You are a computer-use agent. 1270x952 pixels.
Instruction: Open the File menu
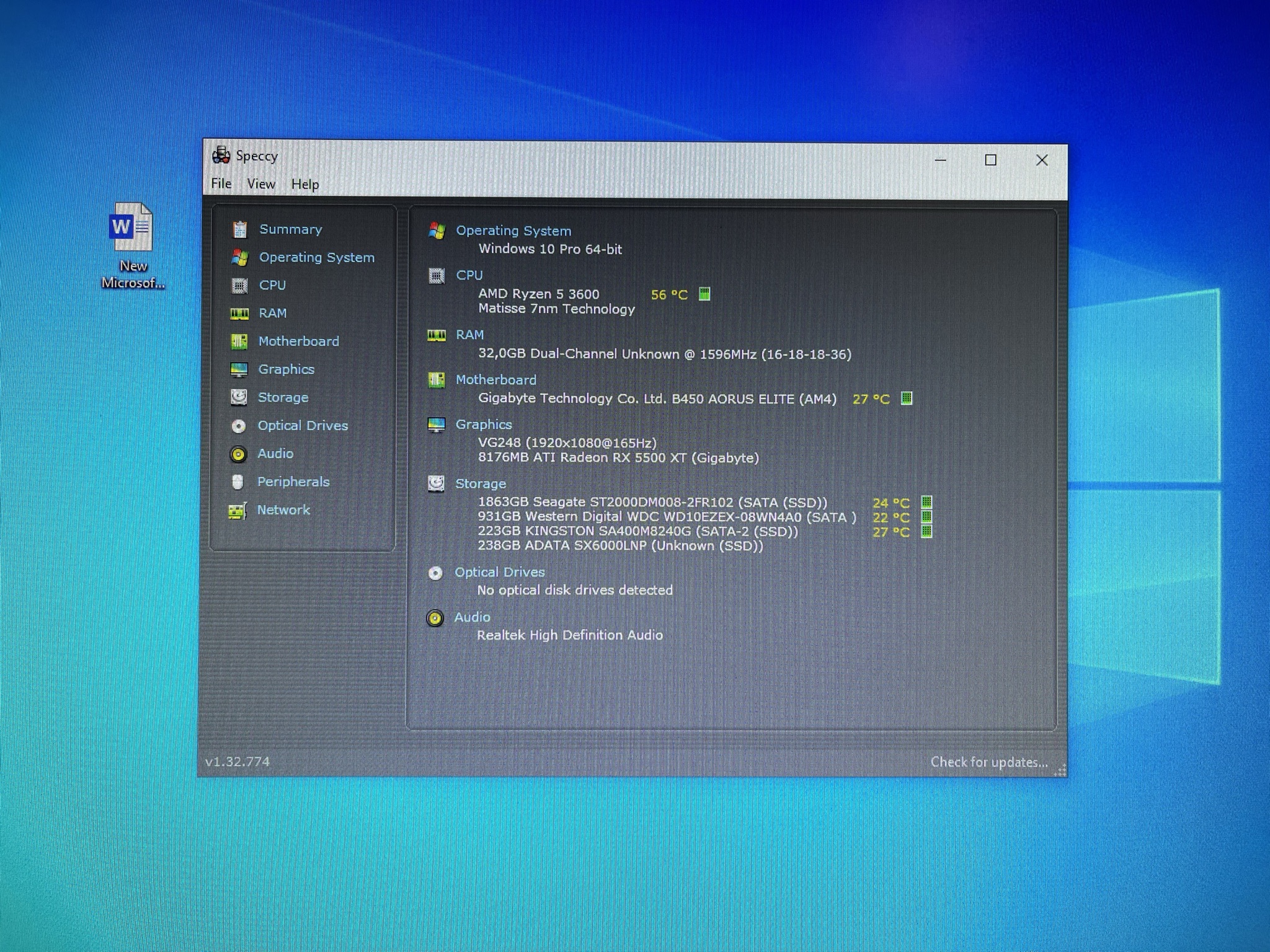pyautogui.click(x=221, y=183)
